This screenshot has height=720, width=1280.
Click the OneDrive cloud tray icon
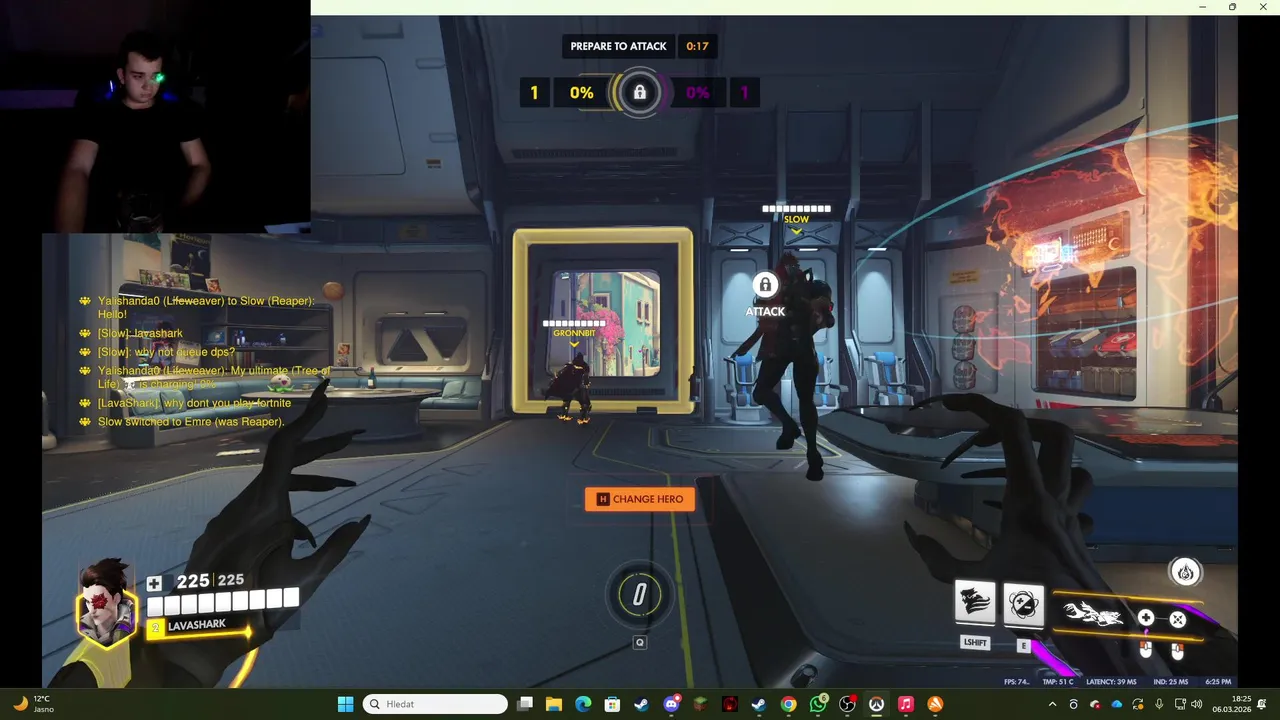[x=1117, y=704]
